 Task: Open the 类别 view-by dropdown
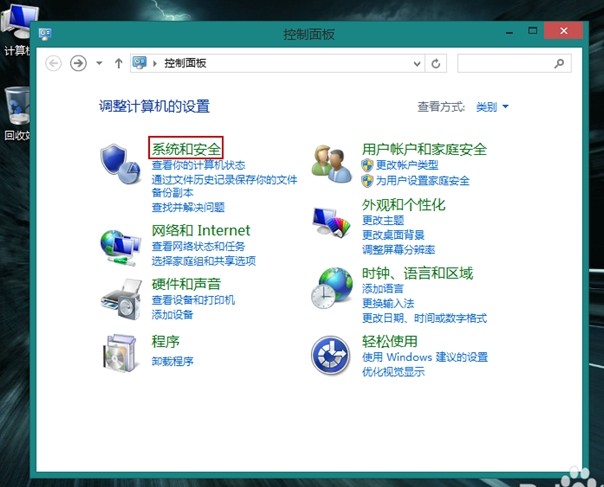pos(492,107)
